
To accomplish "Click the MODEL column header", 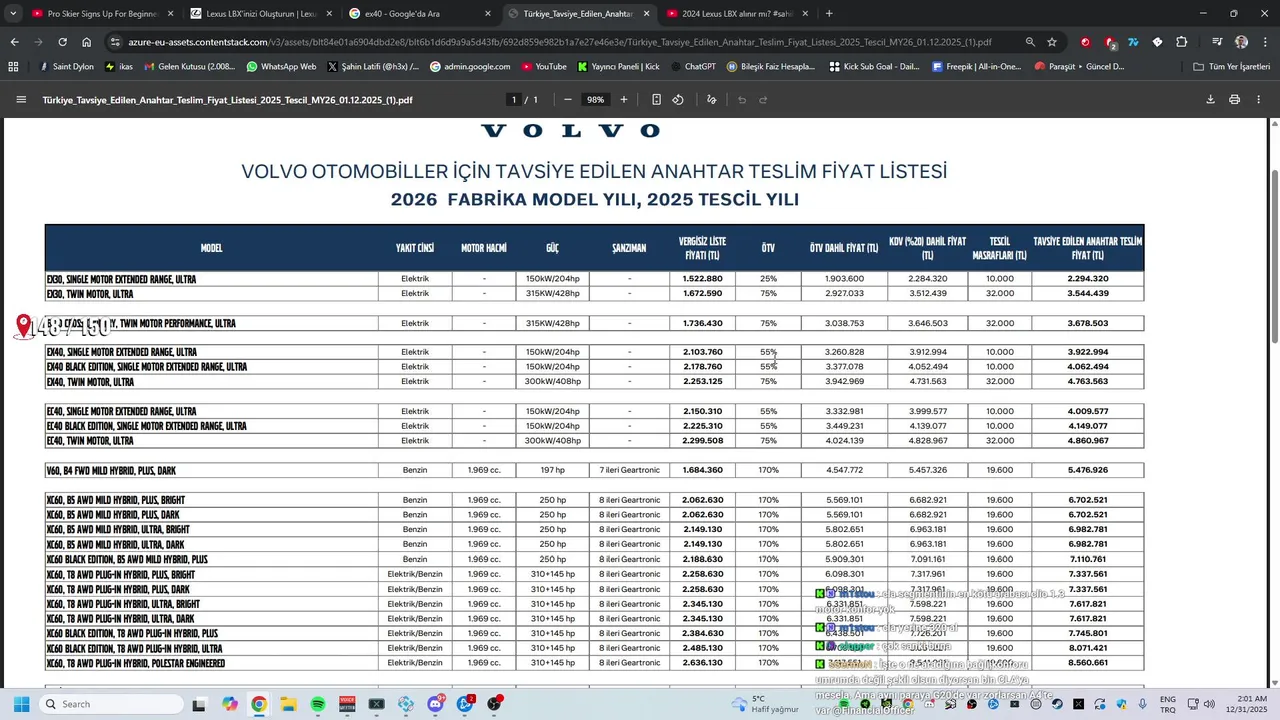I will click(211, 248).
